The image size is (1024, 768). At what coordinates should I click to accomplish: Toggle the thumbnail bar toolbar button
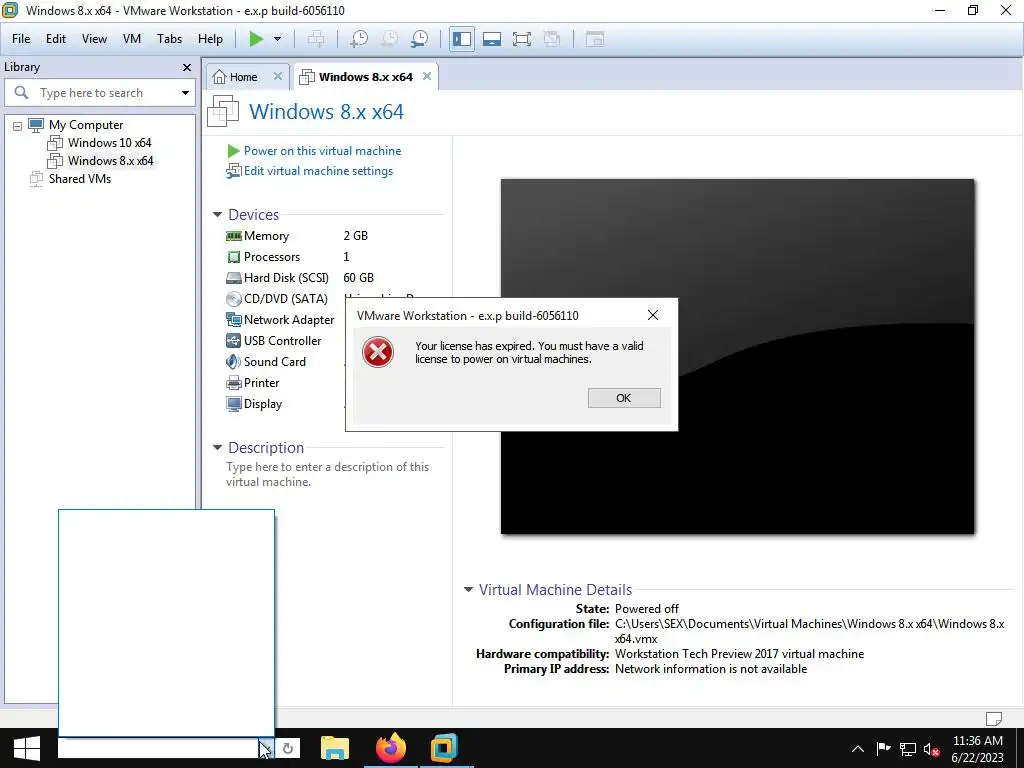tap(492, 39)
